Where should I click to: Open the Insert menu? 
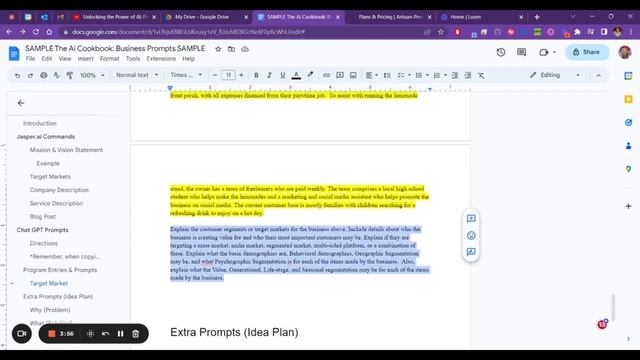(85, 59)
